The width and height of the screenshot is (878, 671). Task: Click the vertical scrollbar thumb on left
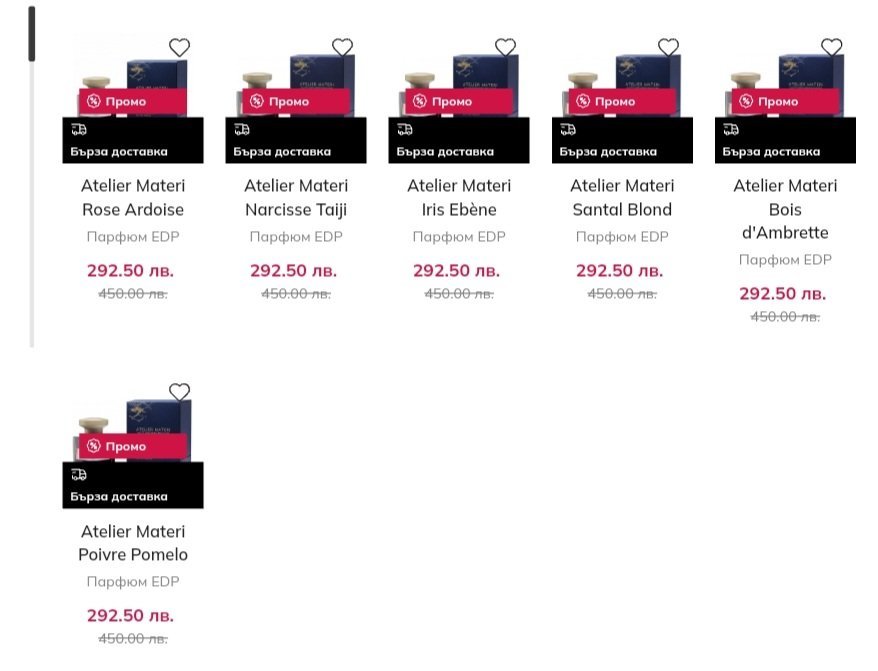(32, 33)
